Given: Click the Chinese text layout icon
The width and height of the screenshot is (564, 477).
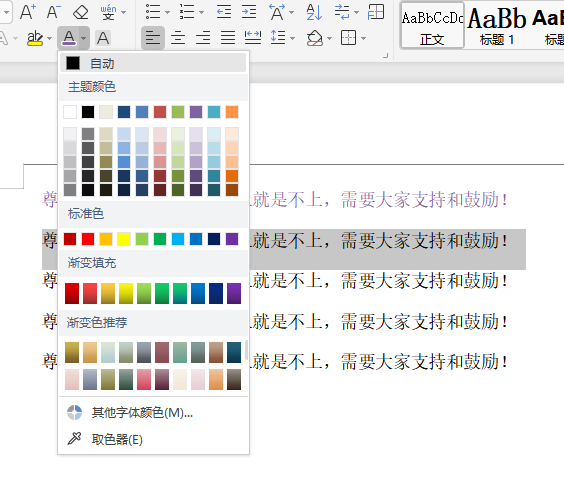Looking at the screenshot, I should tap(277, 12).
